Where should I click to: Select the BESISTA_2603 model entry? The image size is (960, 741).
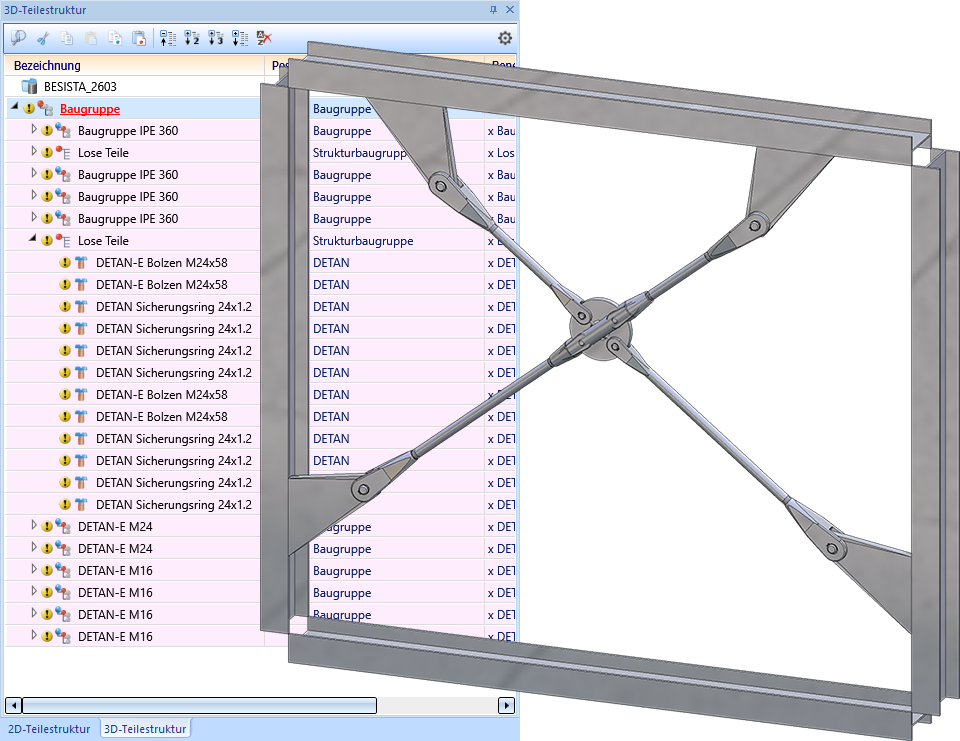click(80, 87)
